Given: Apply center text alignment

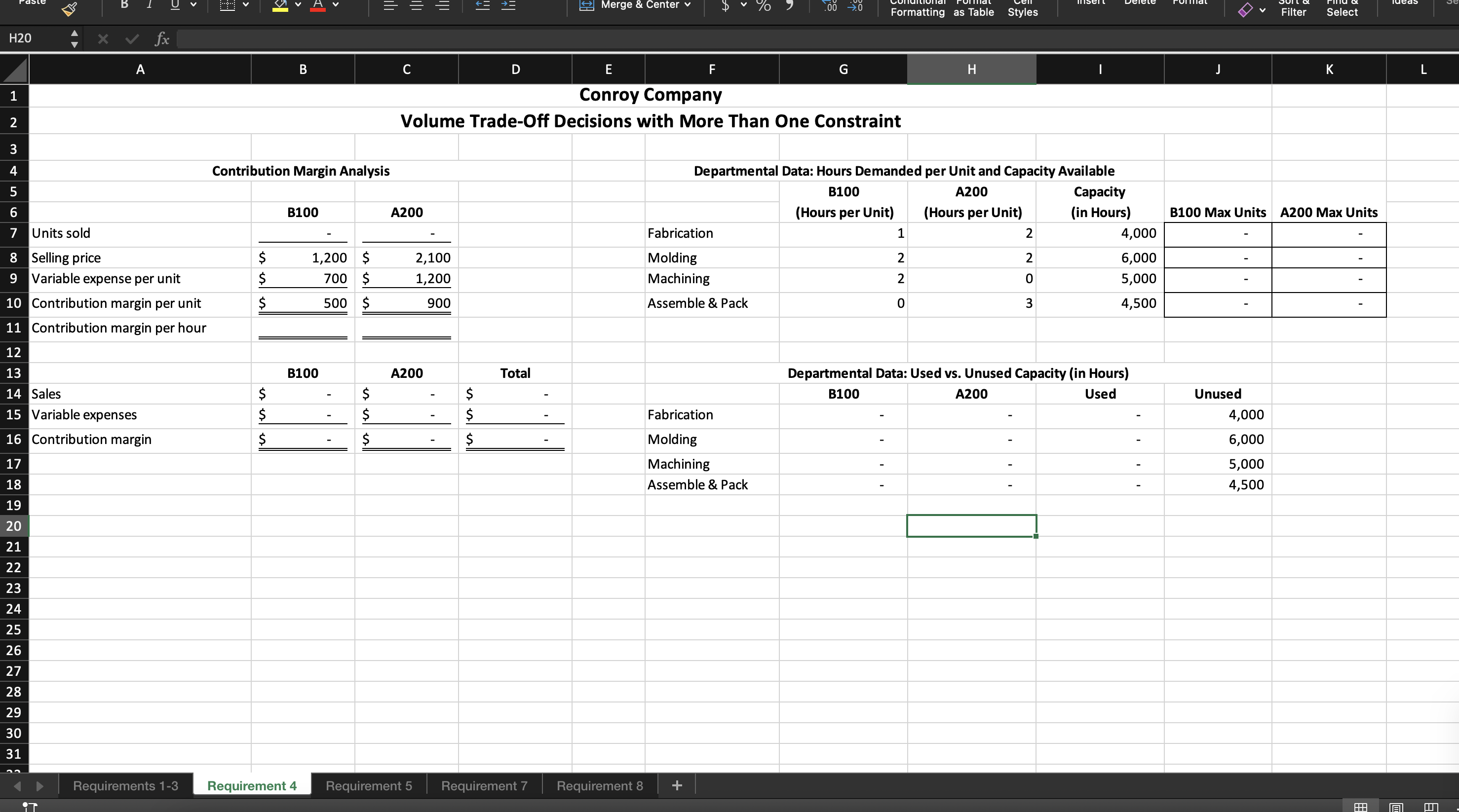Looking at the screenshot, I should [x=416, y=5].
